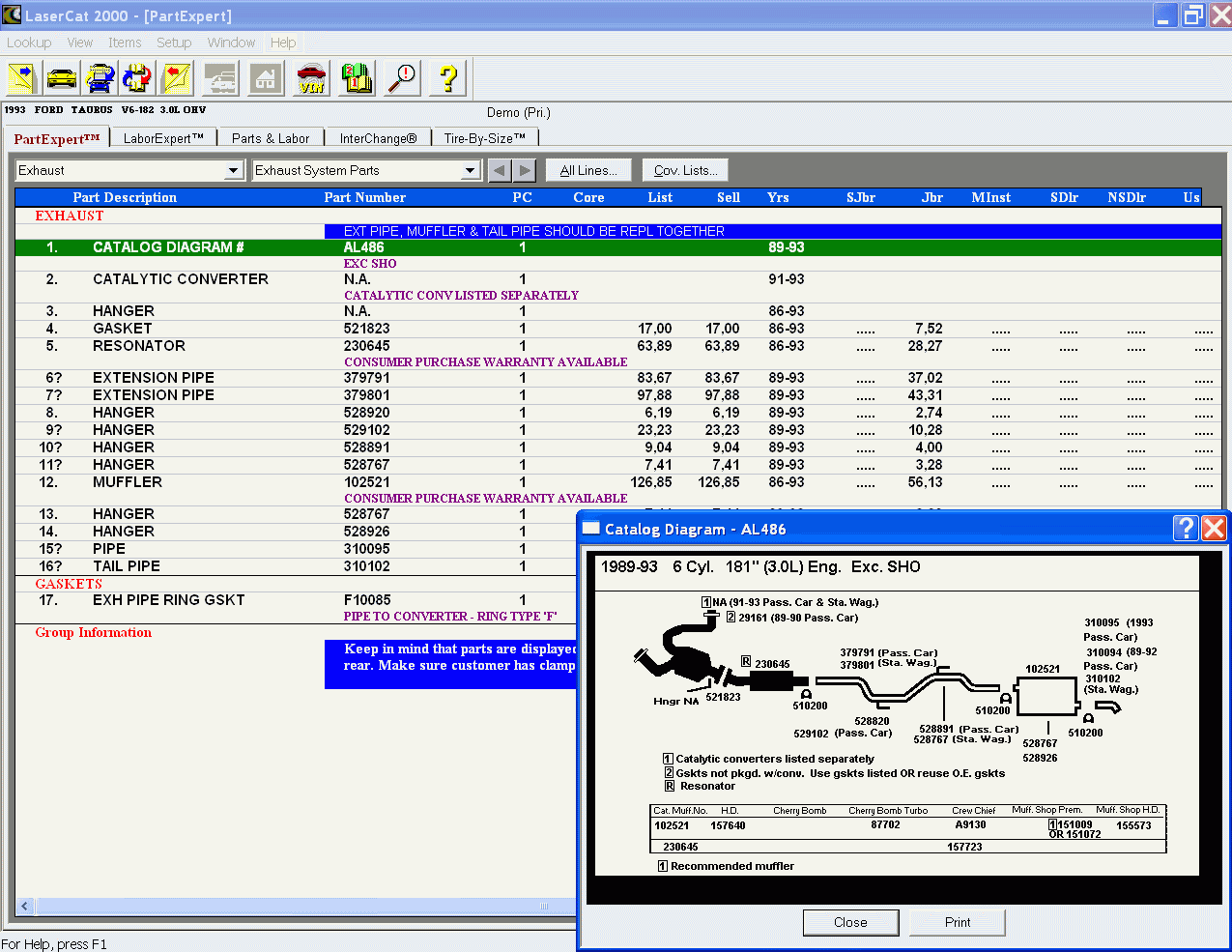
Task: Open the Exhaust category dropdown
Action: (x=233, y=171)
